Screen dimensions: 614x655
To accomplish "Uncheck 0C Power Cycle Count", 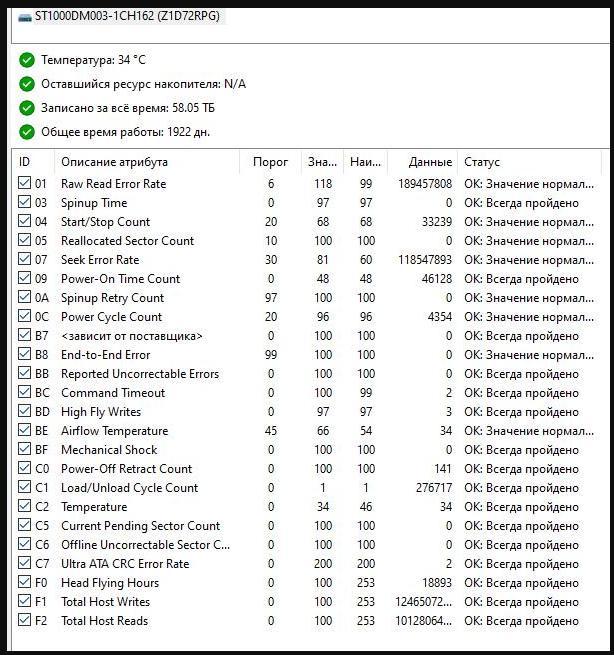I will pos(24,316).
